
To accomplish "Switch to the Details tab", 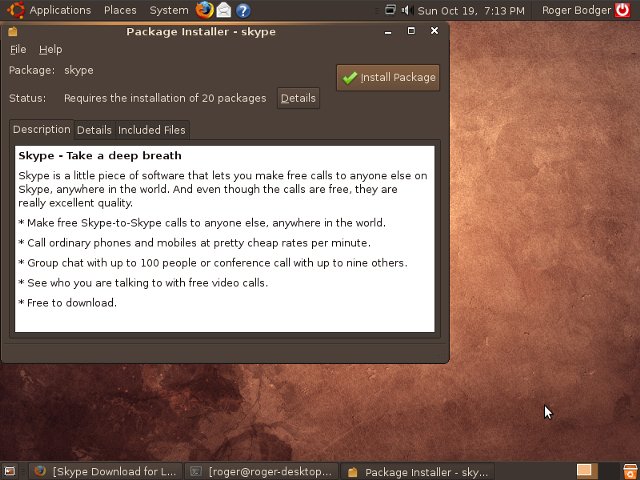I will click(94, 130).
